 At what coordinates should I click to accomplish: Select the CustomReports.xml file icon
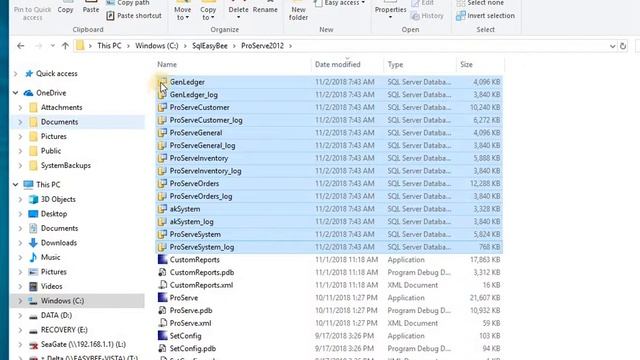click(x=162, y=285)
